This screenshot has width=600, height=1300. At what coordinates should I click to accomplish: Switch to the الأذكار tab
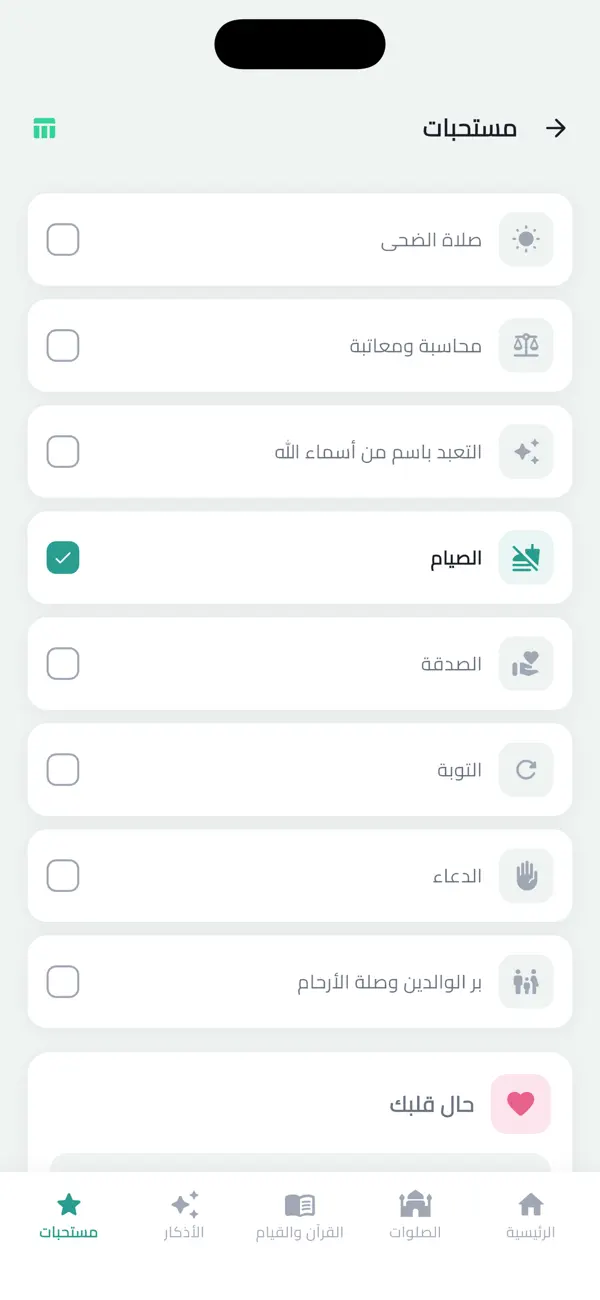pos(184,1212)
